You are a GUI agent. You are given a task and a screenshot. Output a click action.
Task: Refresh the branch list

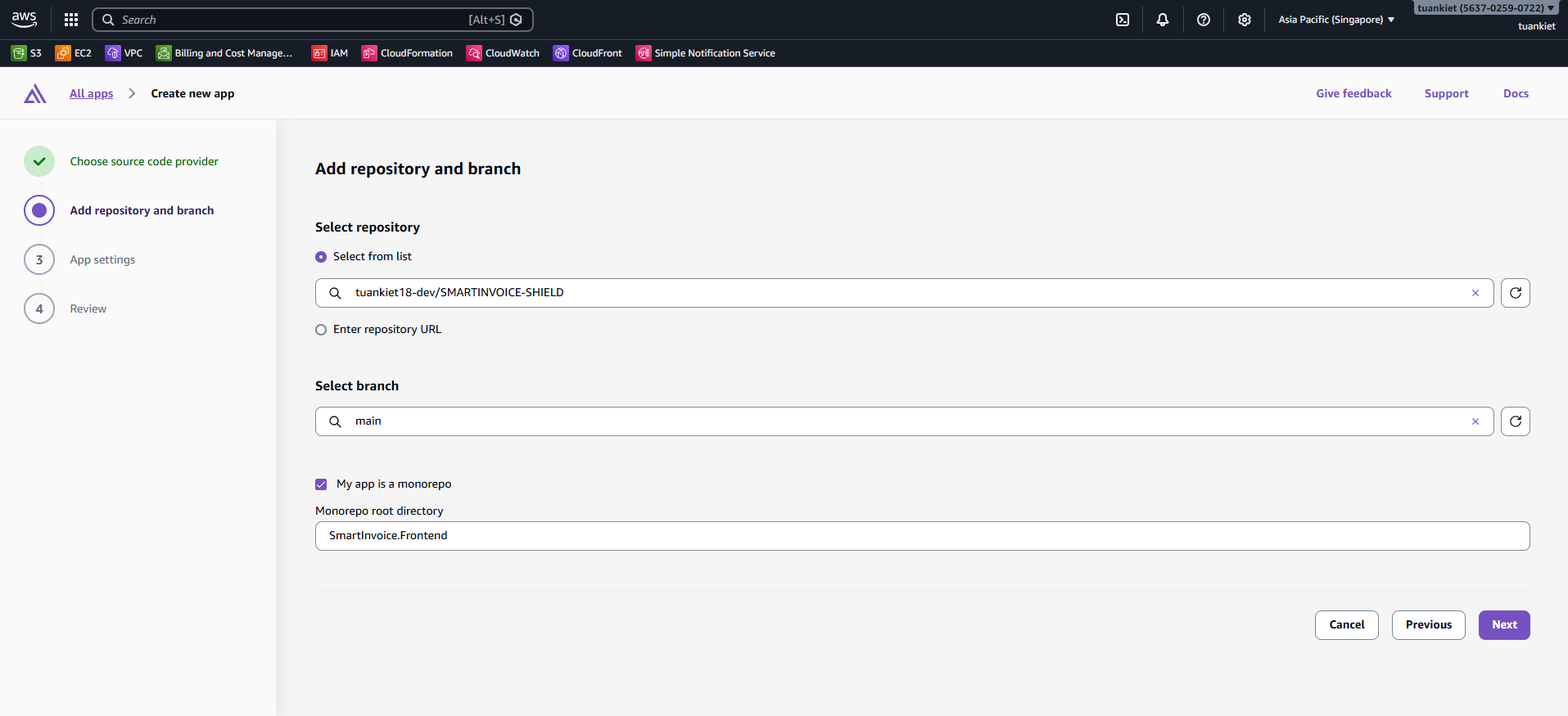click(1515, 421)
